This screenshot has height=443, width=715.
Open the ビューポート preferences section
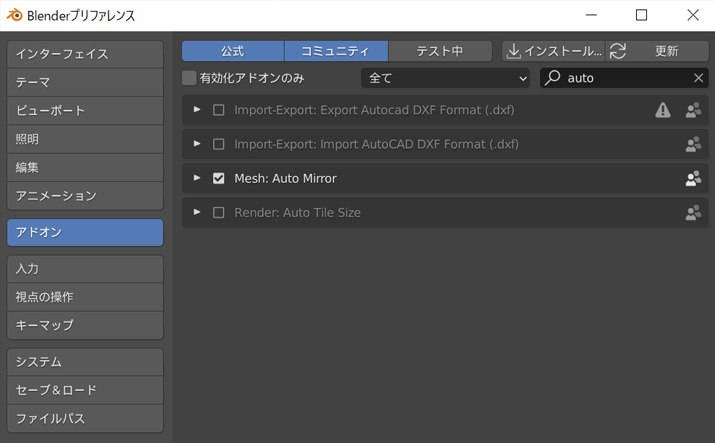[85, 111]
